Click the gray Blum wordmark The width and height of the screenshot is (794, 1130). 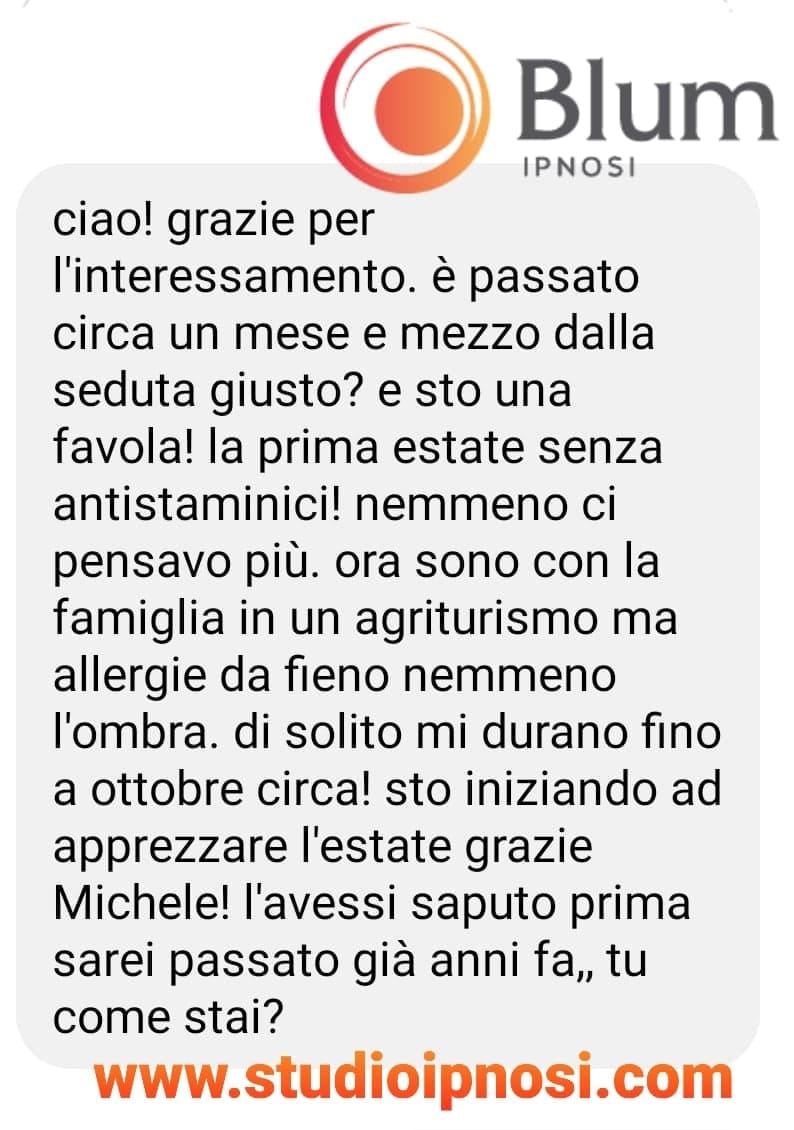click(x=647, y=99)
